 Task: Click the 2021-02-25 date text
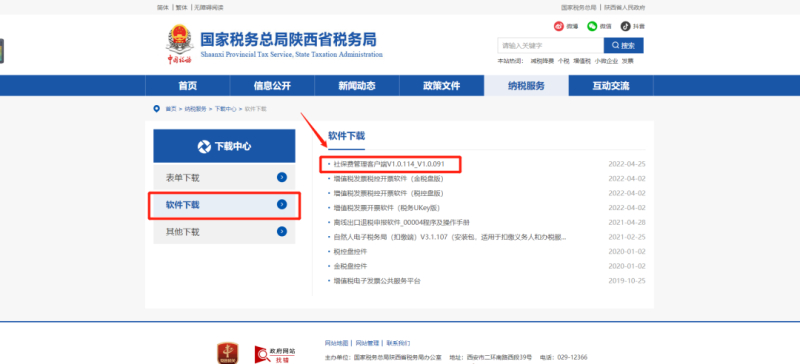tap(627, 237)
